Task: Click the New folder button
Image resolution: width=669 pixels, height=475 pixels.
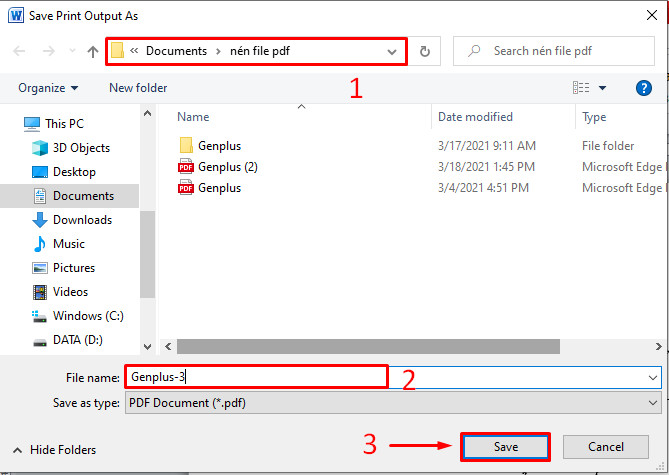Action: [138, 88]
